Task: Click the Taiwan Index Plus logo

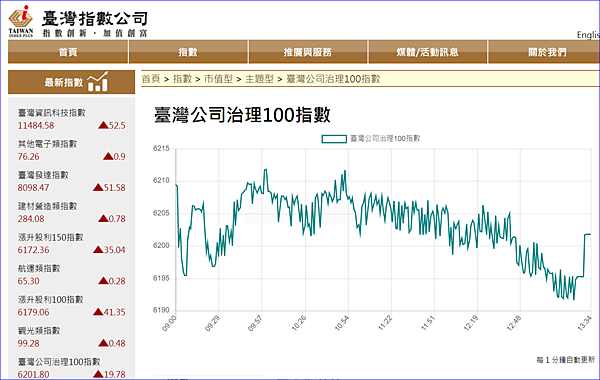Action: point(21,21)
